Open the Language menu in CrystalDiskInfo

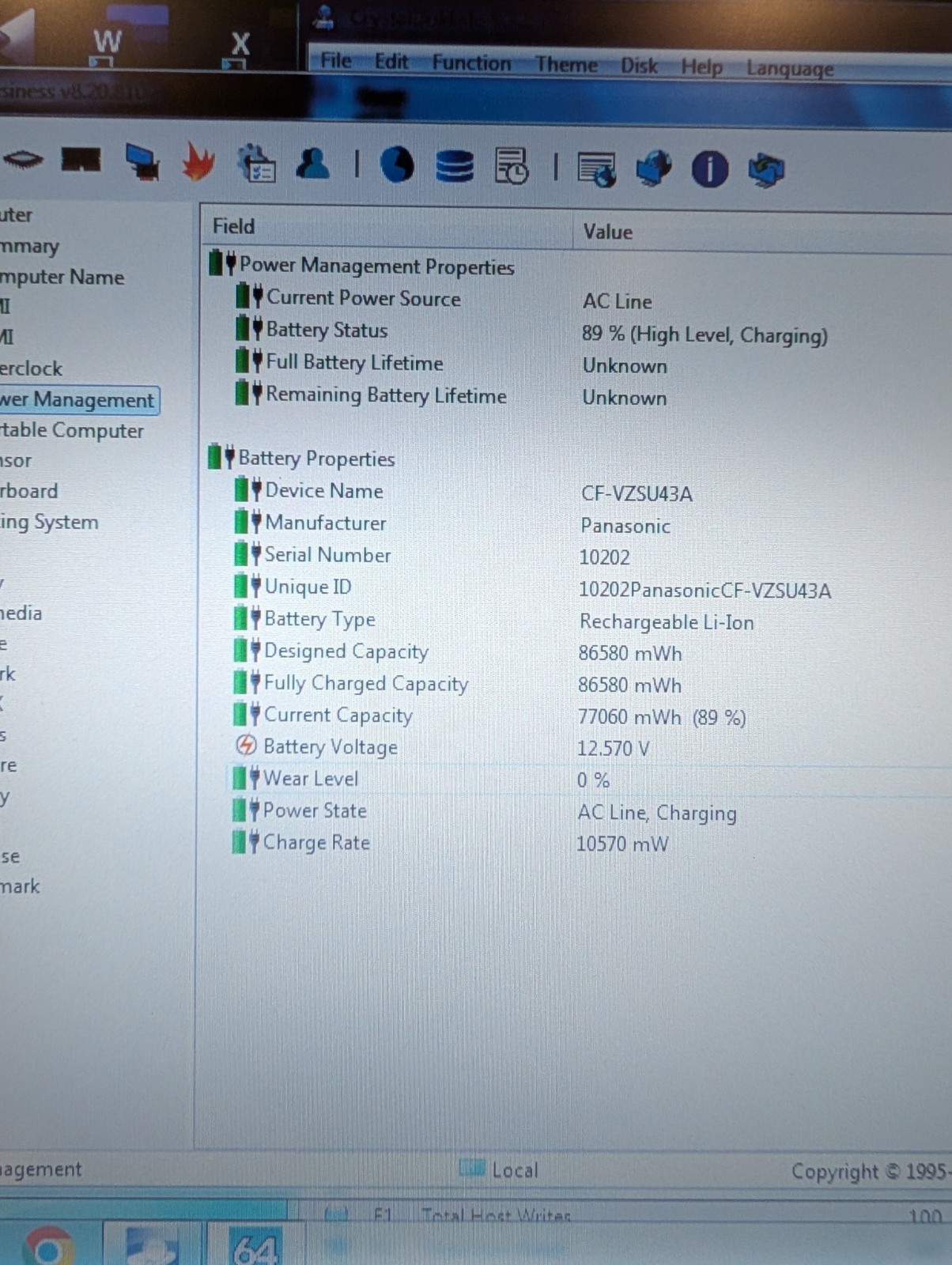pos(790,69)
